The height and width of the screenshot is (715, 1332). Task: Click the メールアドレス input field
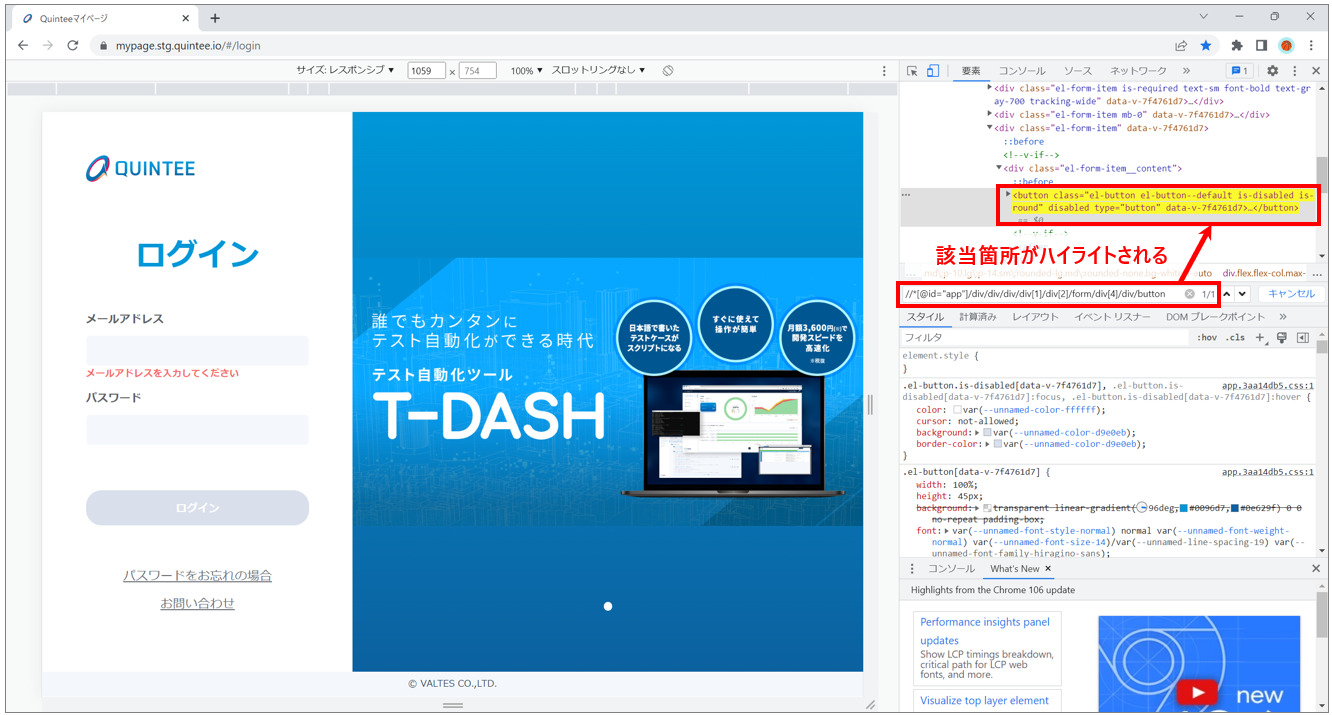click(x=197, y=351)
